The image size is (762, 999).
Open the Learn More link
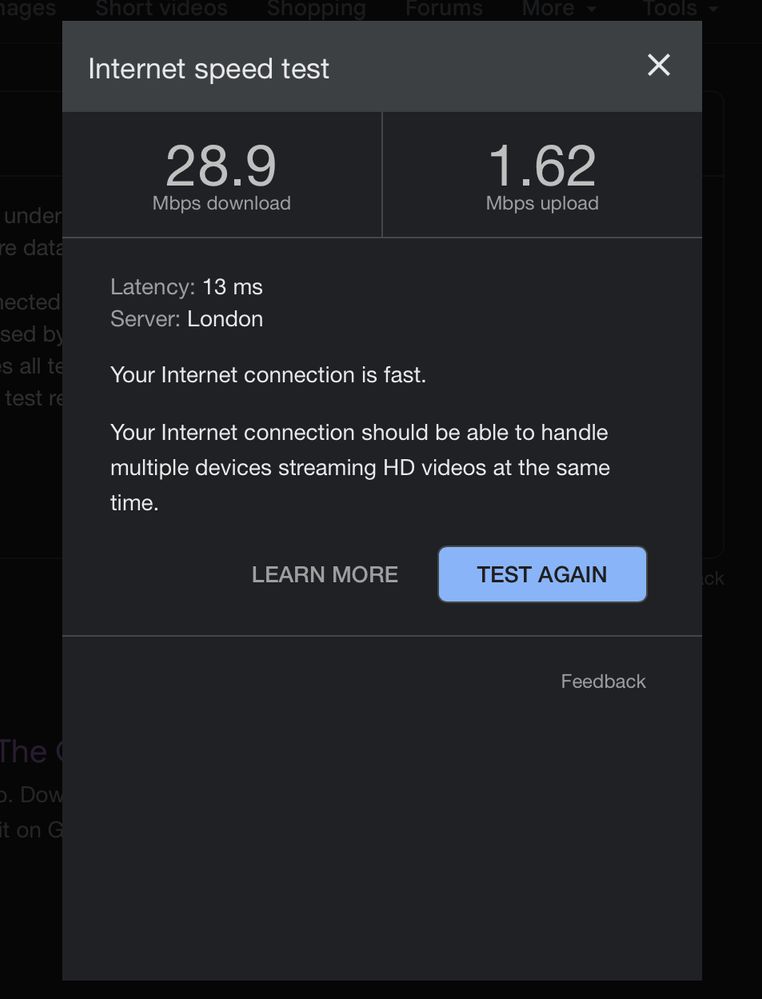[x=325, y=575]
